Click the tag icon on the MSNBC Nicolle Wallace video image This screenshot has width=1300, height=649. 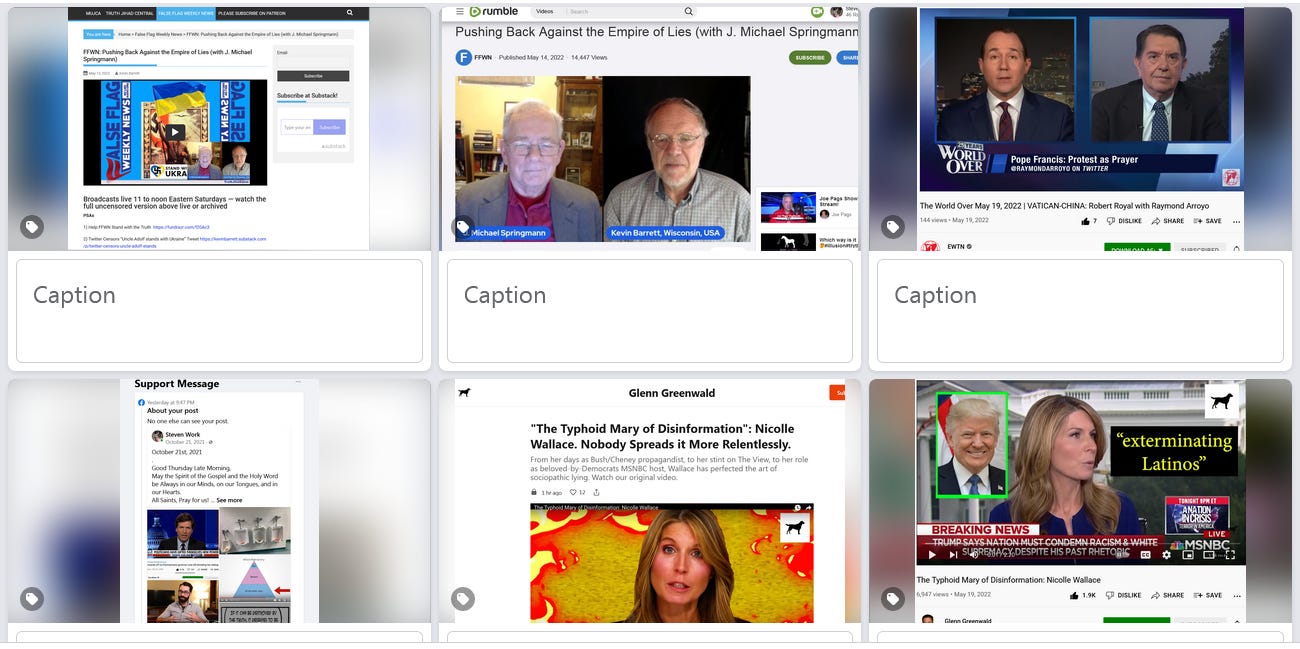[893, 599]
